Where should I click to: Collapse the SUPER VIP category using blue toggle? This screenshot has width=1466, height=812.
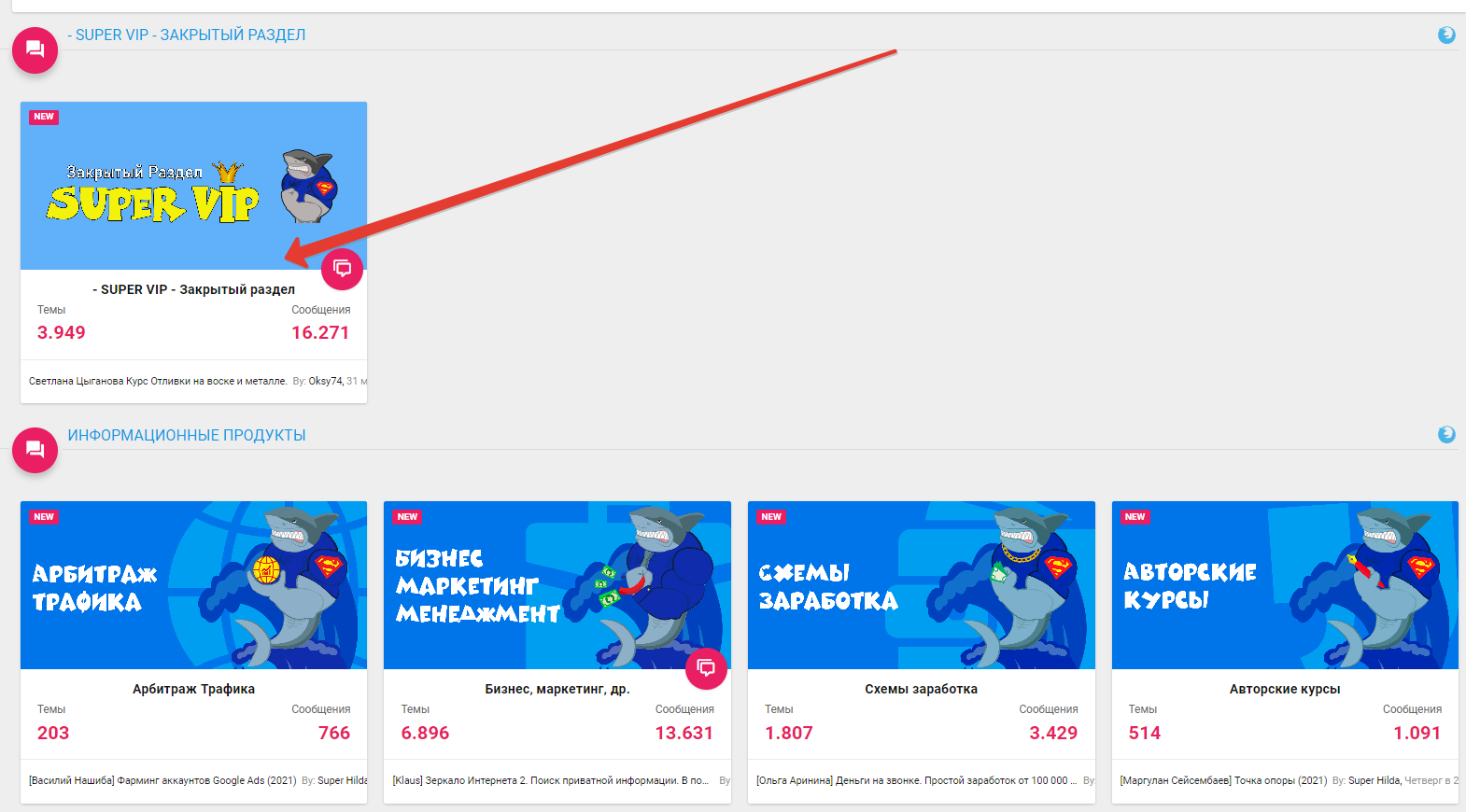coord(1446,35)
